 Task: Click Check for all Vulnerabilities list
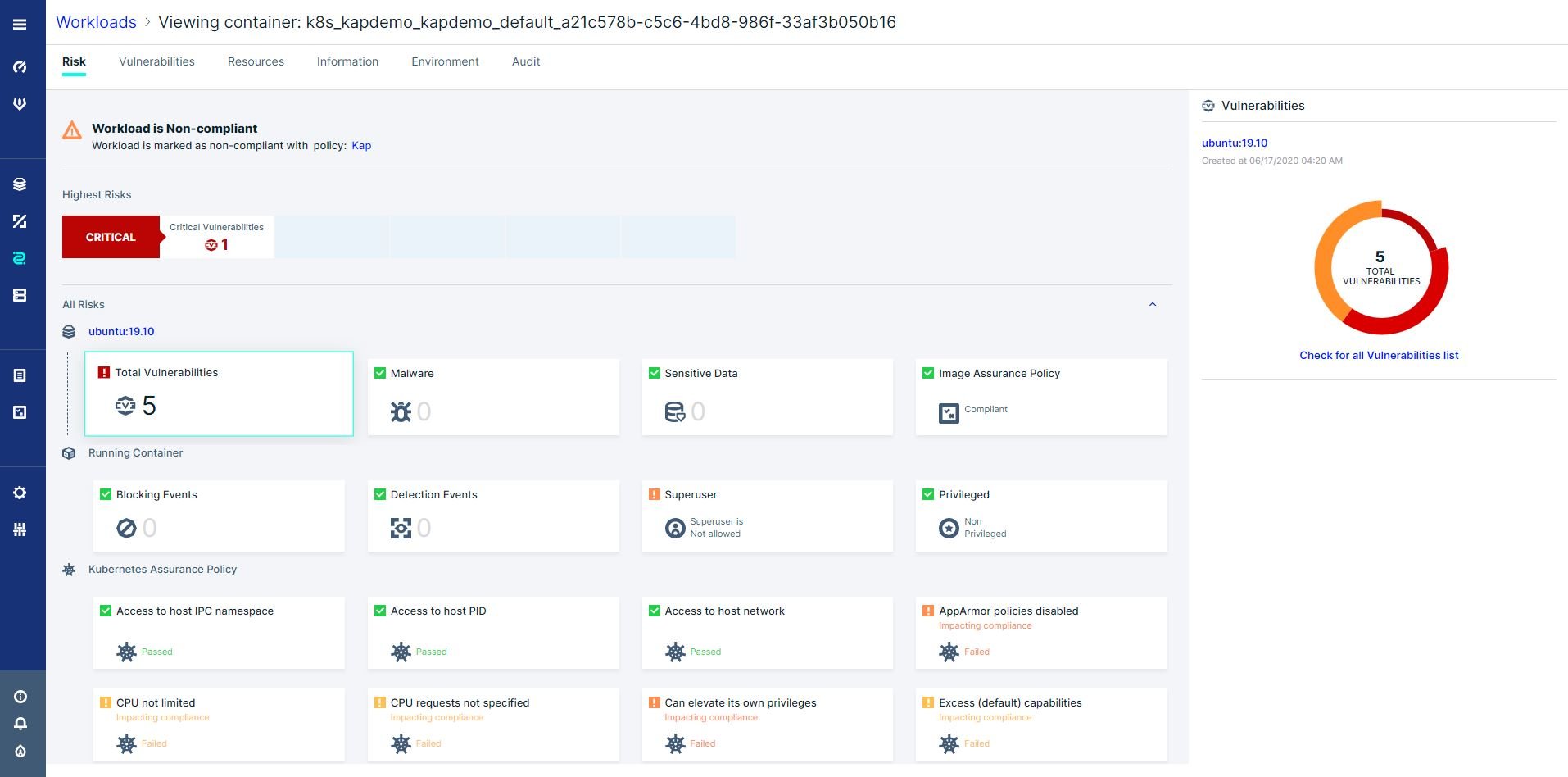coord(1380,355)
